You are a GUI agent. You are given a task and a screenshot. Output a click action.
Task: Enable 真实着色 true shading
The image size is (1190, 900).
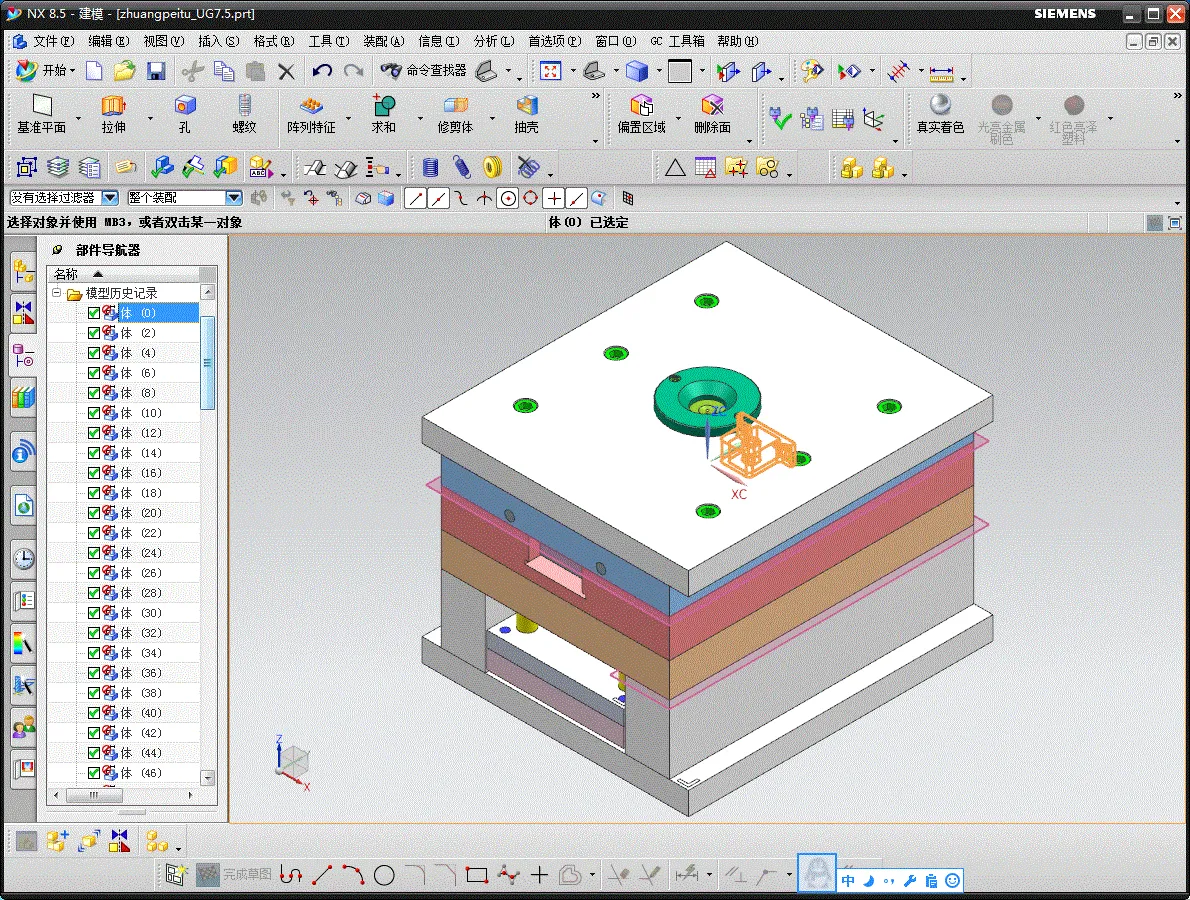[x=940, y=114]
